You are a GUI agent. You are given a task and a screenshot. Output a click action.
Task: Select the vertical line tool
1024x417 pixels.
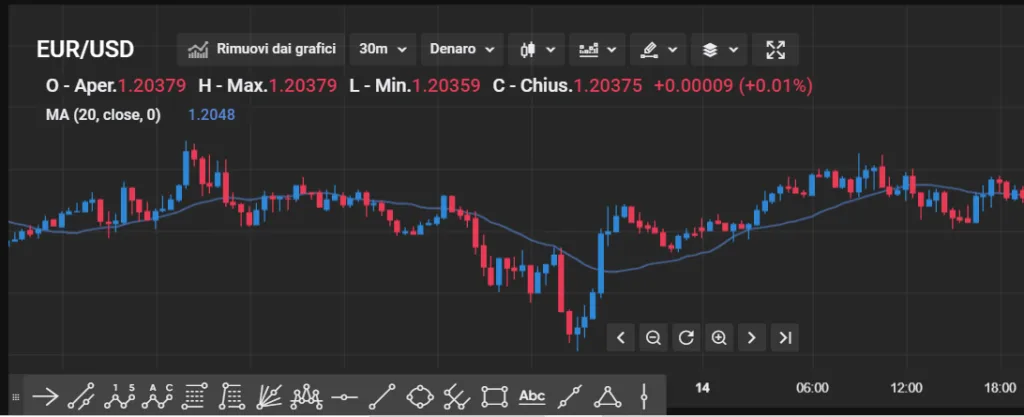644,395
